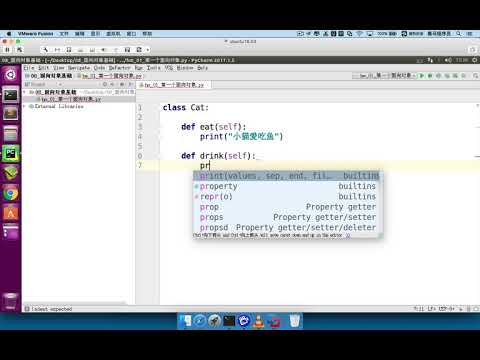The height and width of the screenshot is (360, 480).
Task: Click the green Run button in PyCharm toolbar
Action: tap(422, 76)
